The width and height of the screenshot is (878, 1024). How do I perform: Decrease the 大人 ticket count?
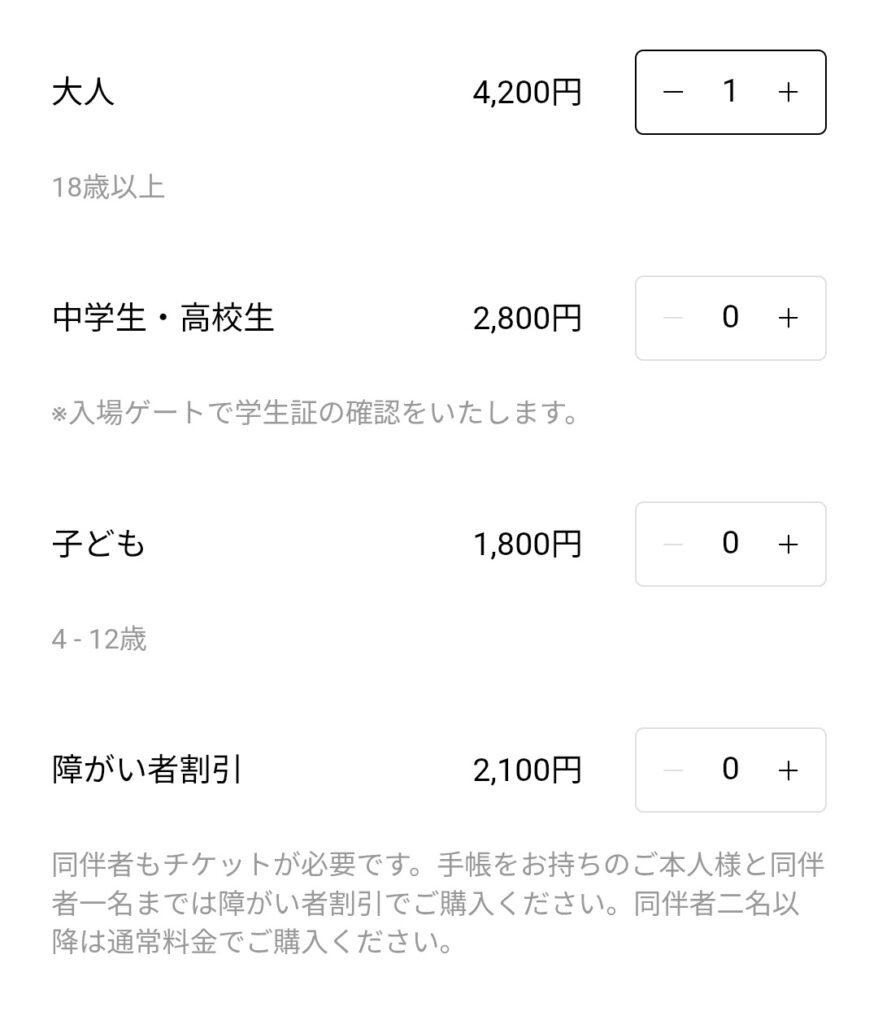673,92
